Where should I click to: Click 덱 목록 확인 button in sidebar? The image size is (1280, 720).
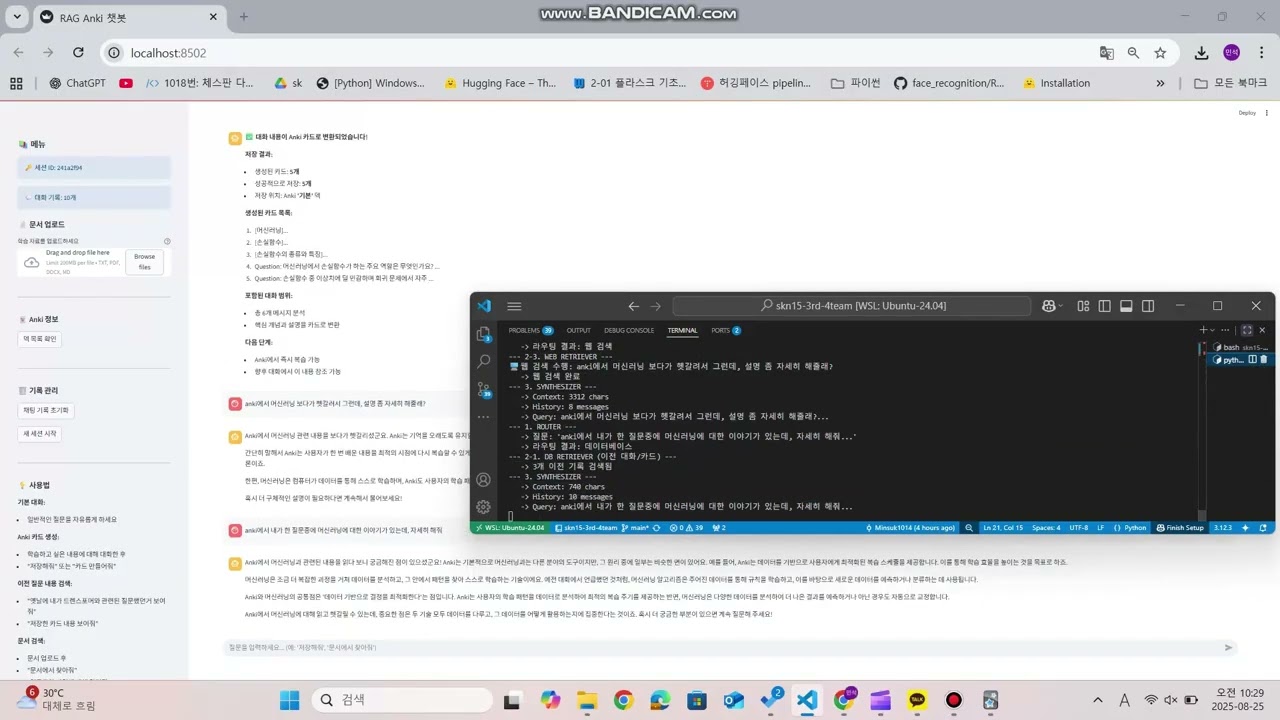(40, 339)
